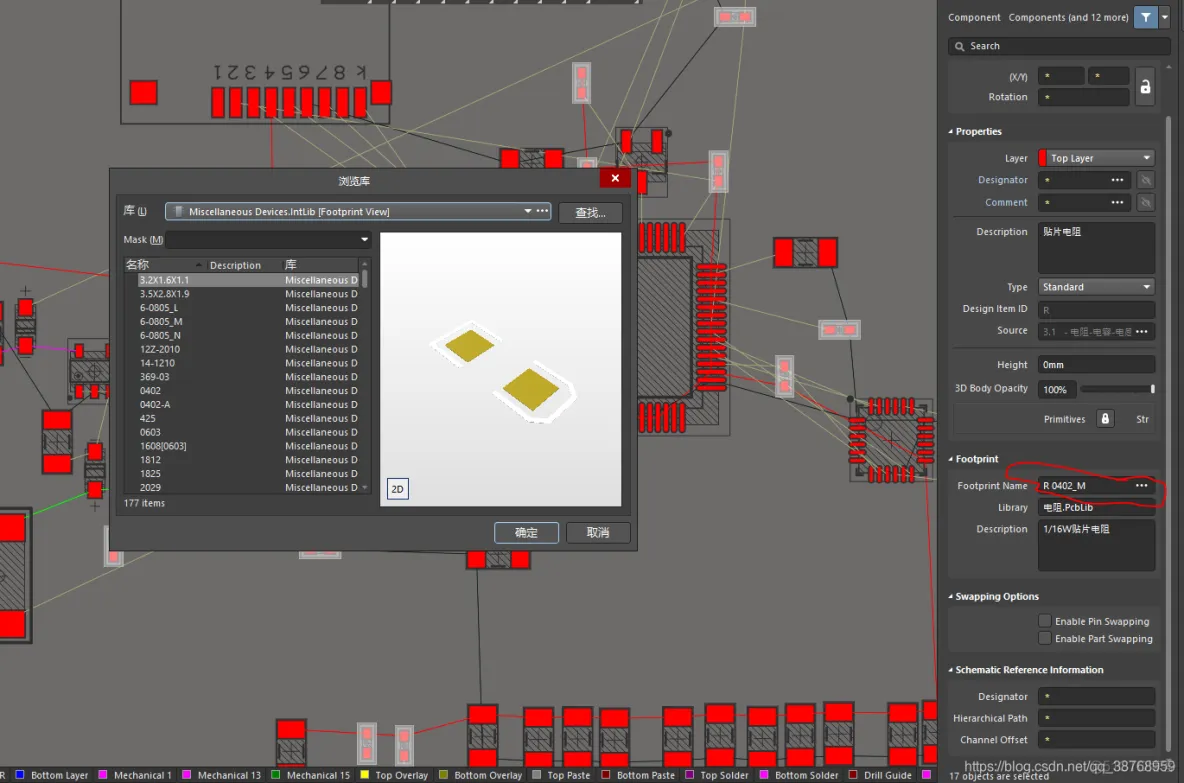
Task: Click the 3D Body Opacity 100% field
Action: (1057, 390)
